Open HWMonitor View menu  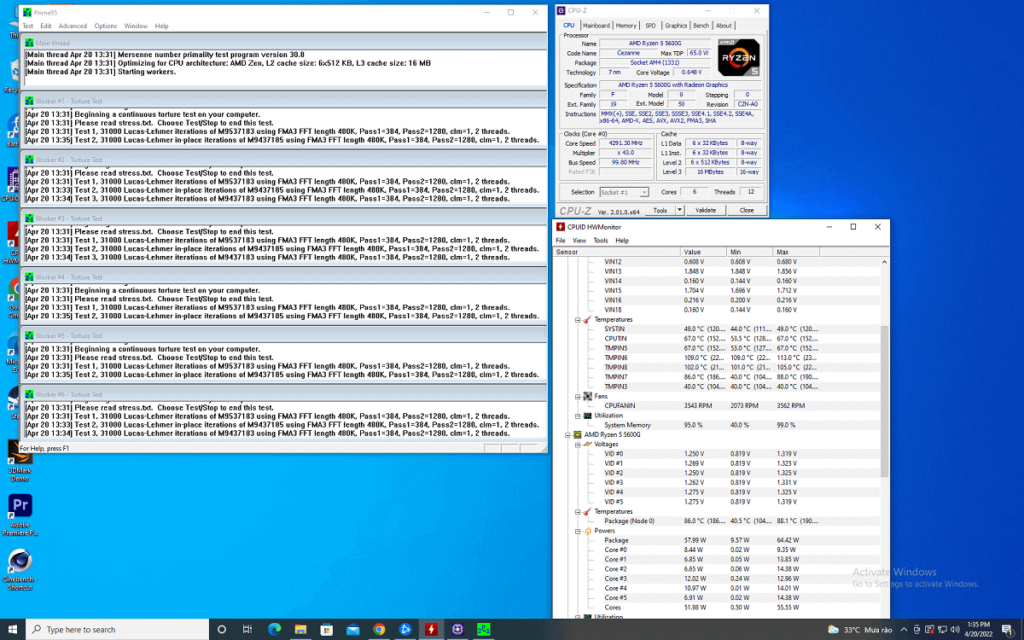click(579, 240)
